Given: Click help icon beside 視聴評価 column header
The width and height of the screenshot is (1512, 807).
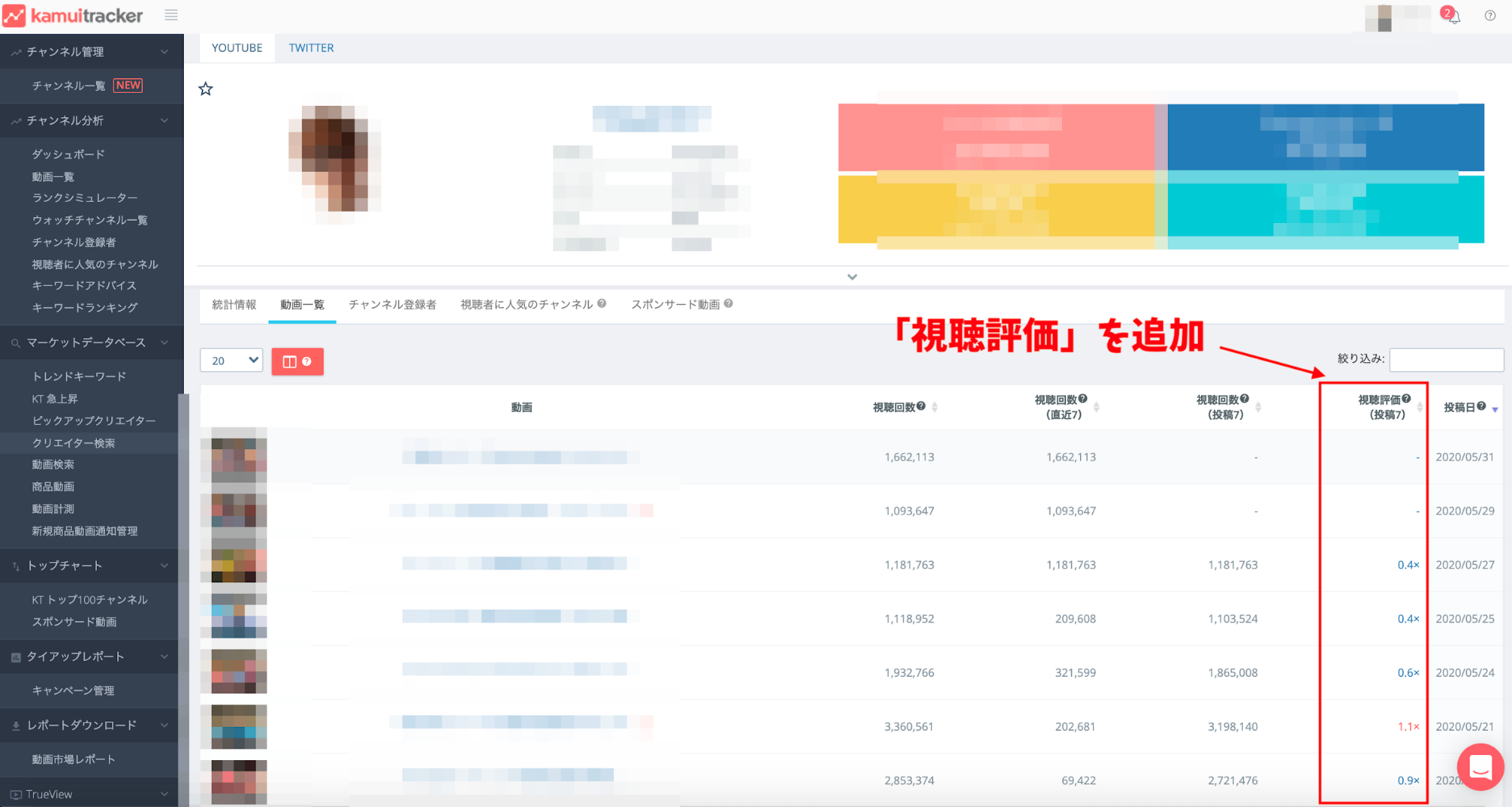Looking at the screenshot, I should (x=1406, y=399).
